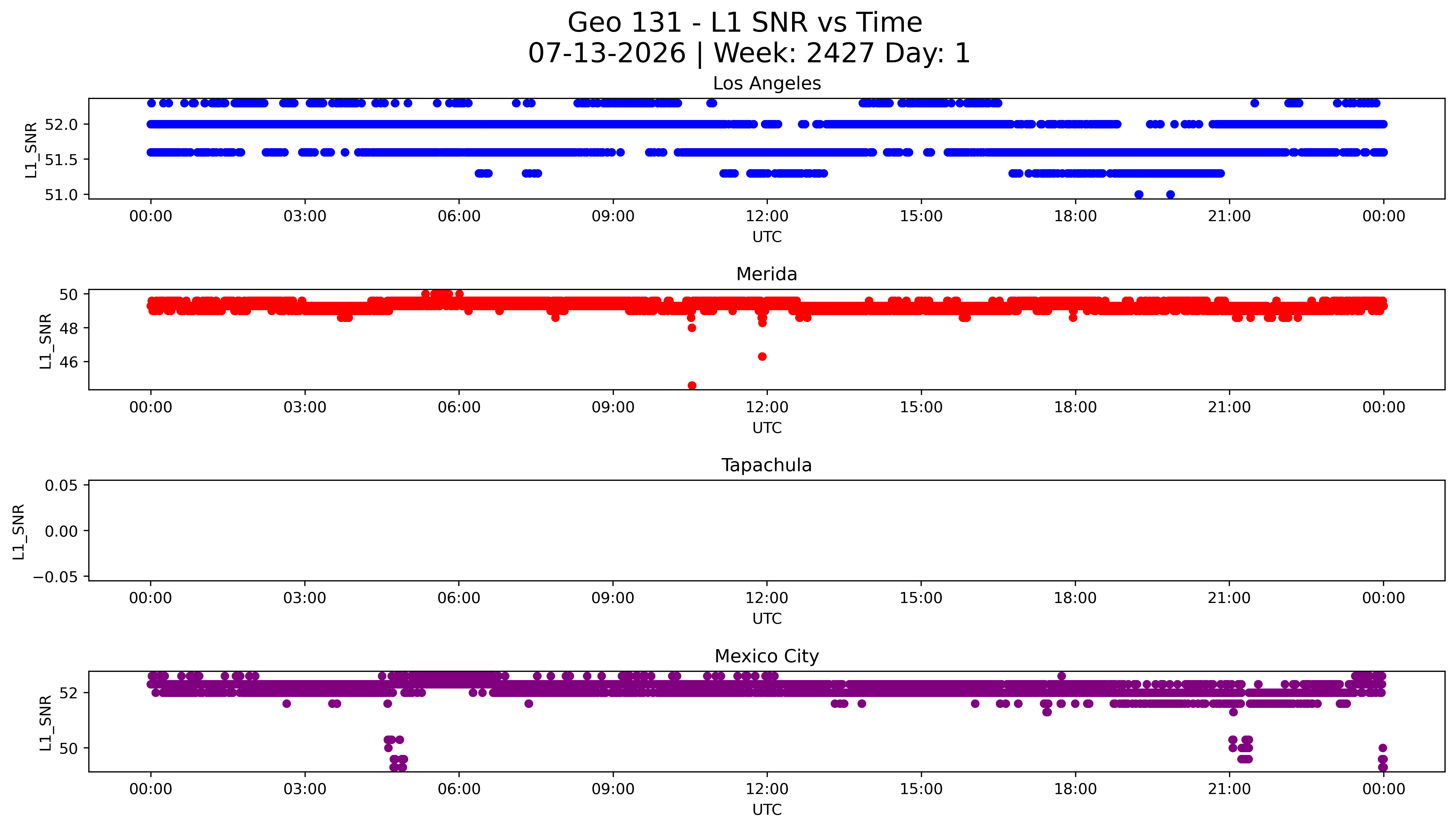Click the 0.05 y-axis label in Tapachula
Screen dimensions: 1456x829
[62, 485]
